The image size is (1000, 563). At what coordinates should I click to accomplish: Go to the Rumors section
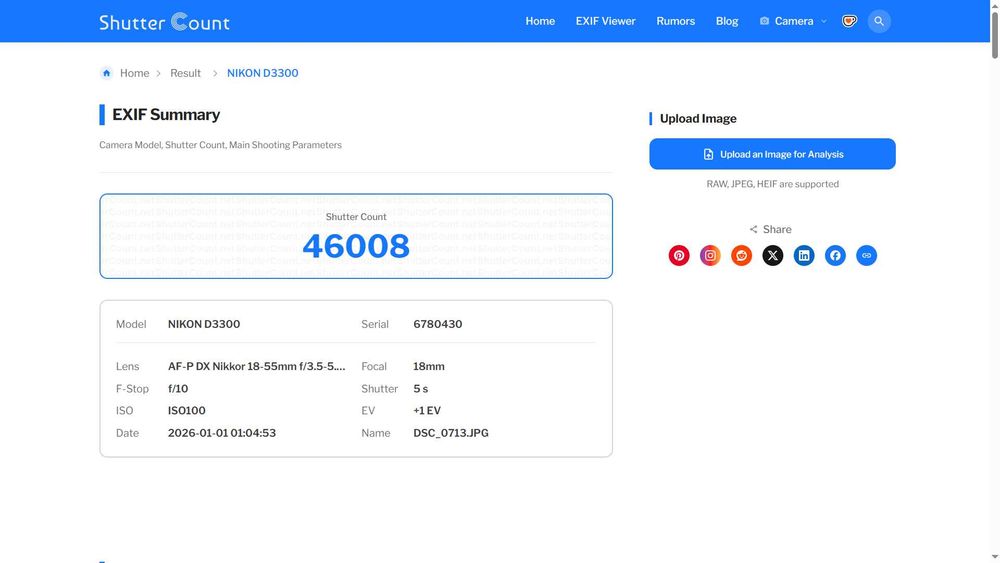[675, 21]
